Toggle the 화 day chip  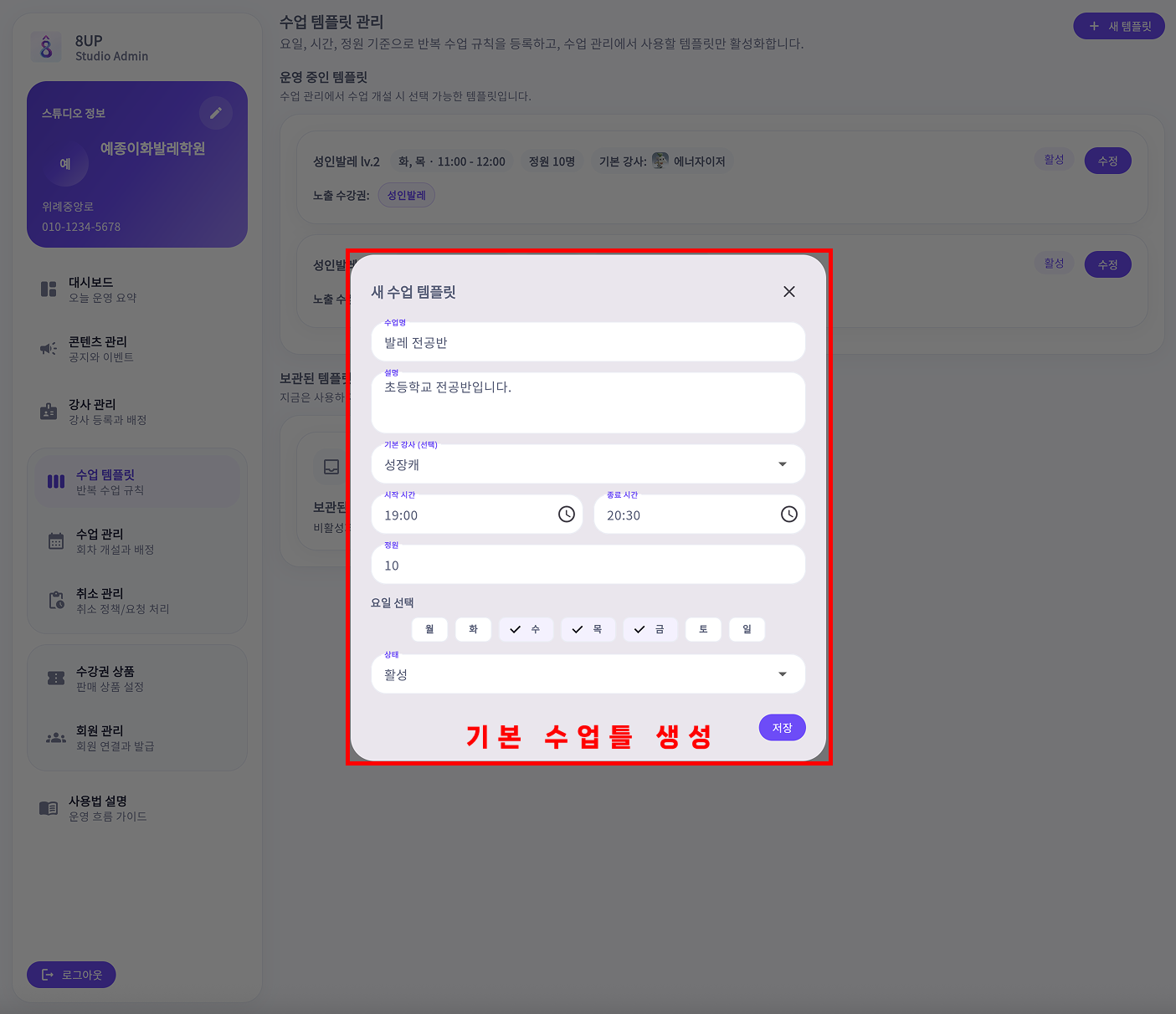pos(473,629)
